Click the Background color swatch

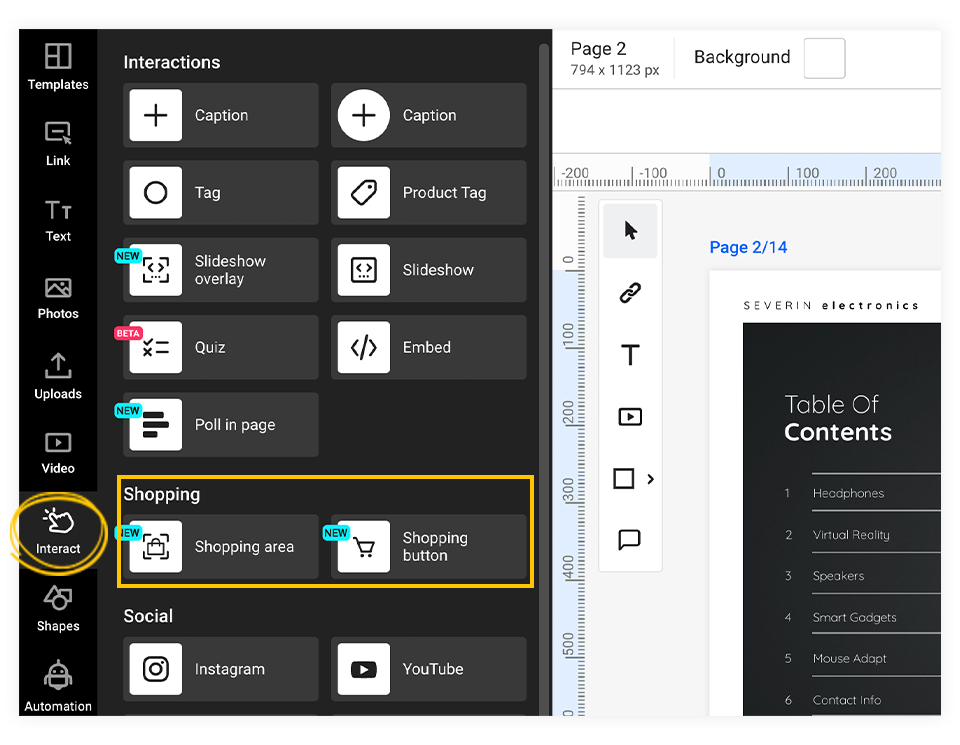pyautogui.click(x=824, y=58)
